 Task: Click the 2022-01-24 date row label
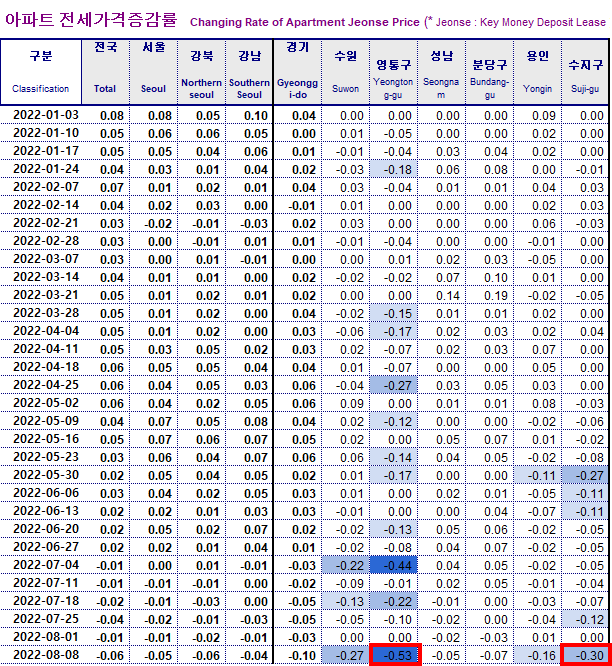pos(46,169)
